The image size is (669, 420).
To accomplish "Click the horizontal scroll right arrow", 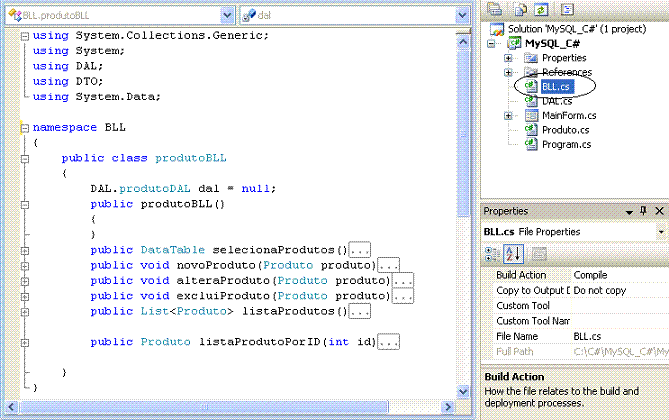I will 447,407.
